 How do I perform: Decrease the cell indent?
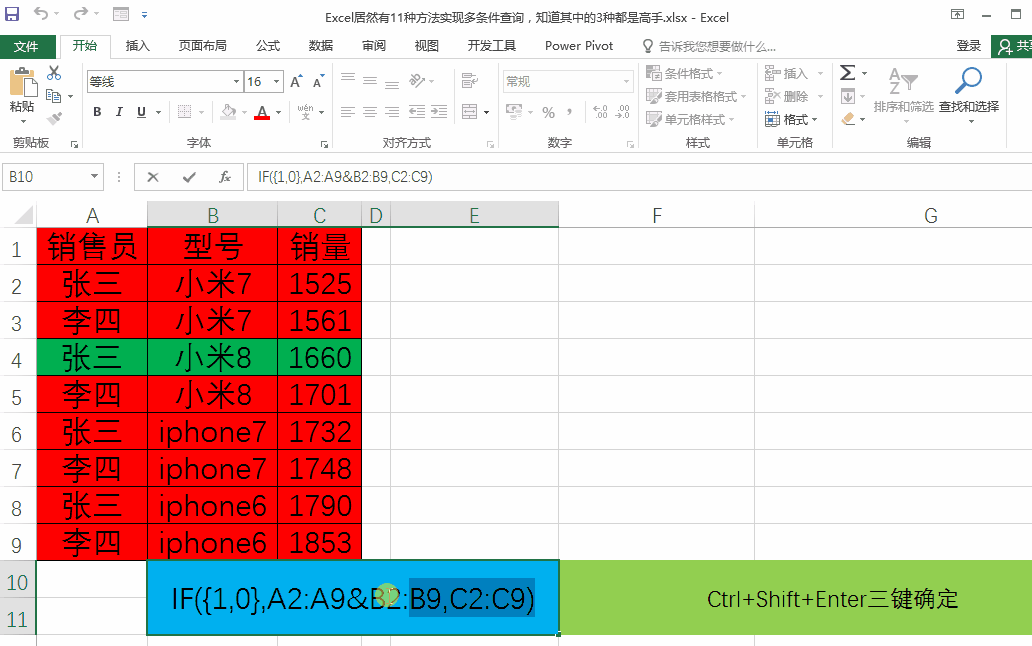coord(417,112)
